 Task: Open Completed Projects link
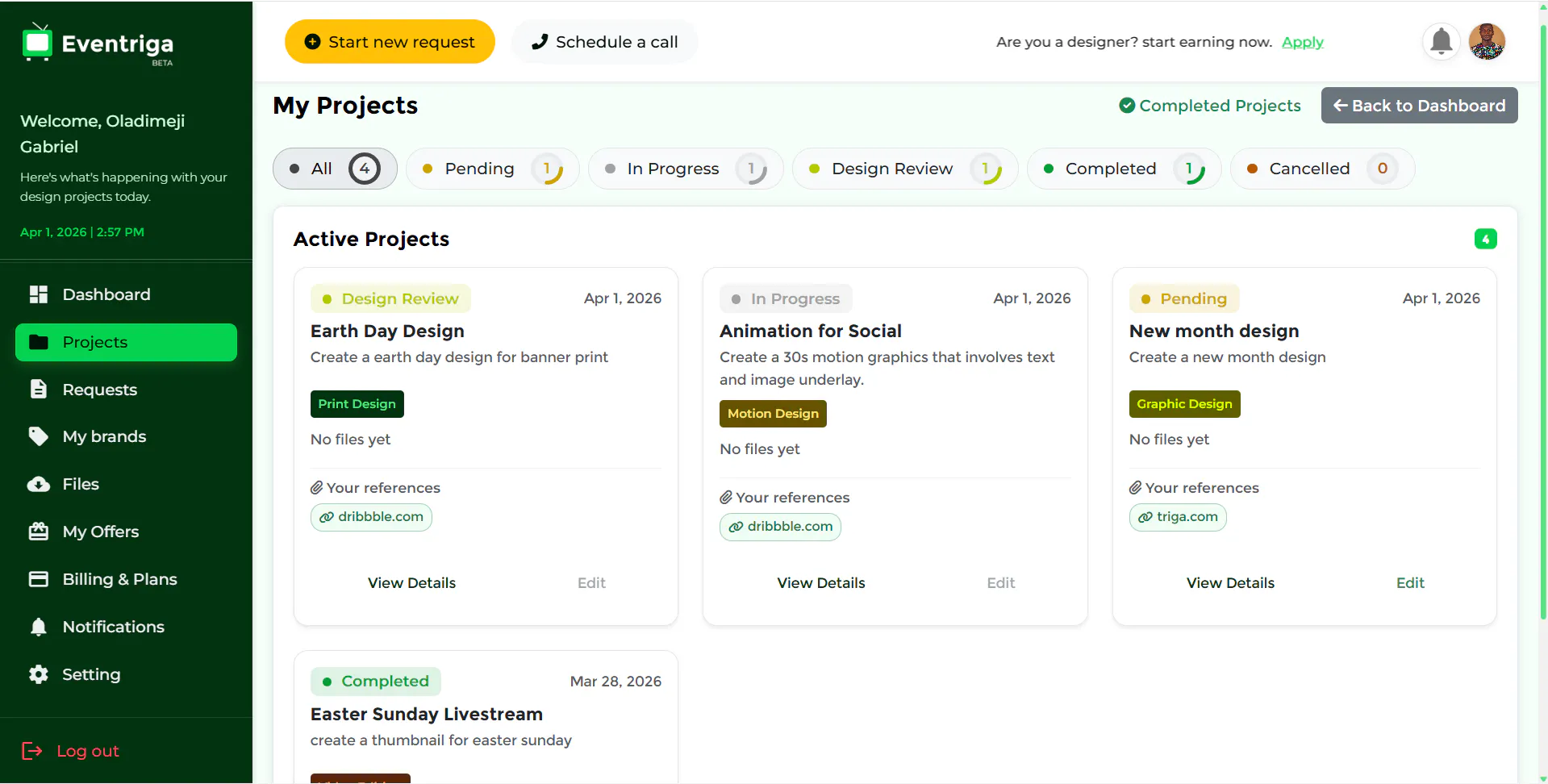(x=1210, y=106)
